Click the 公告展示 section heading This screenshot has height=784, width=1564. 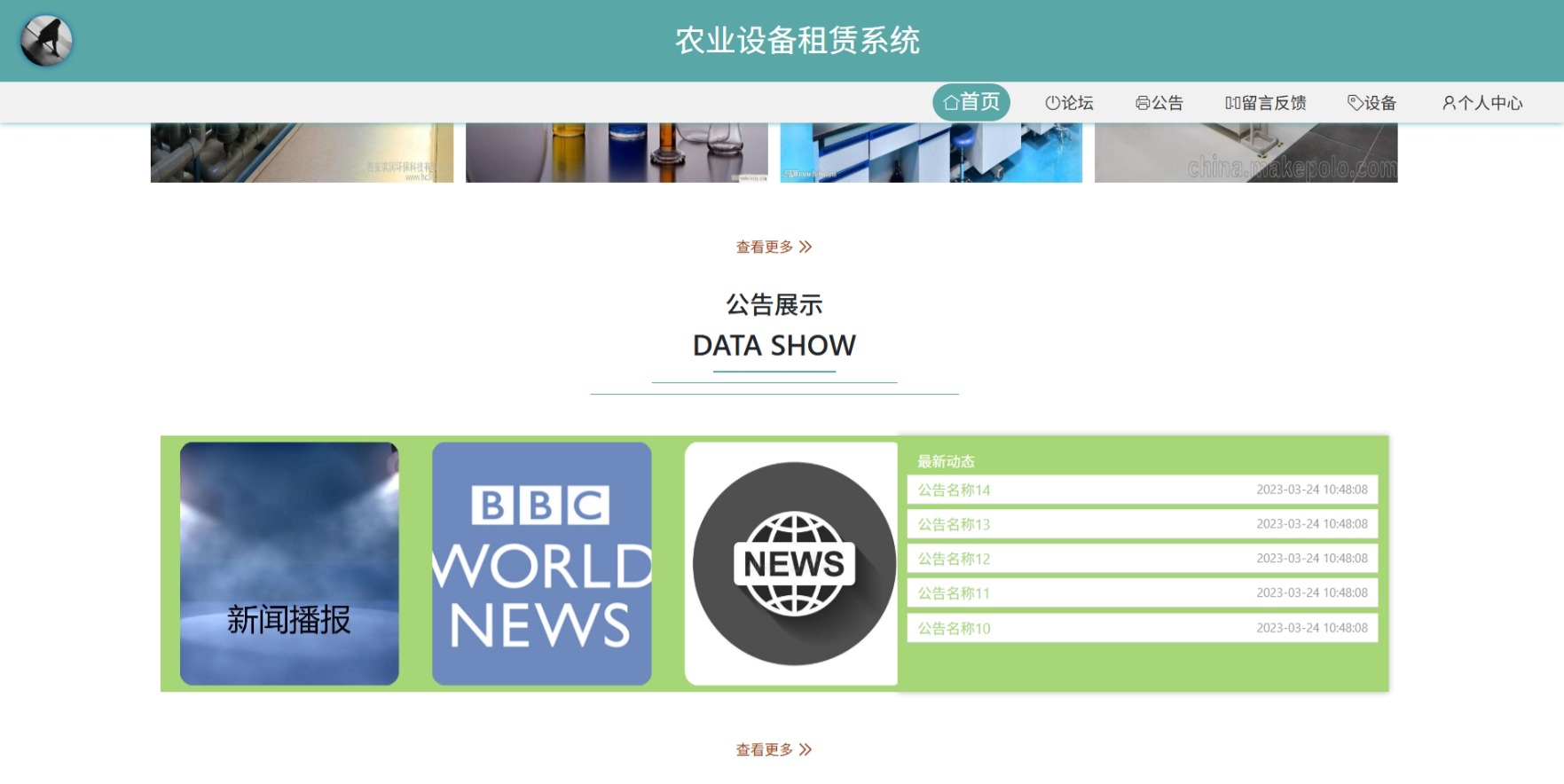click(x=774, y=304)
